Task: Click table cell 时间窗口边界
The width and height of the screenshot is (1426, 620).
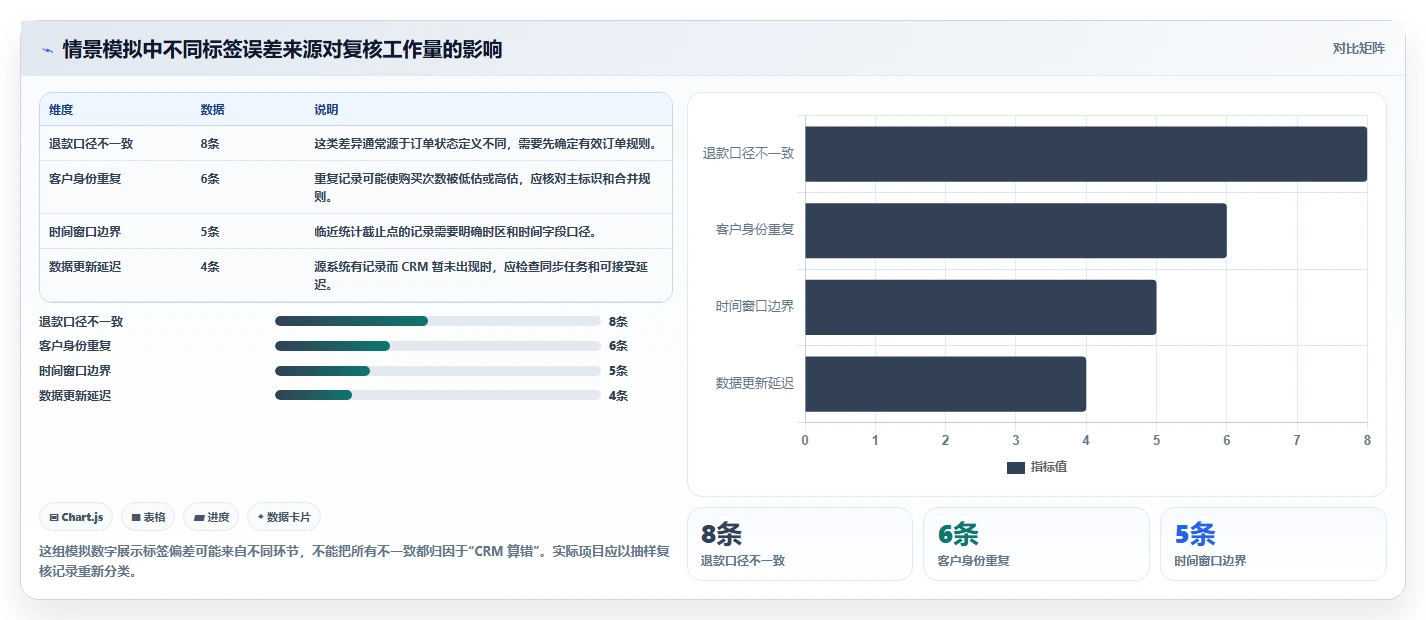Action: (x=85, y=232)
